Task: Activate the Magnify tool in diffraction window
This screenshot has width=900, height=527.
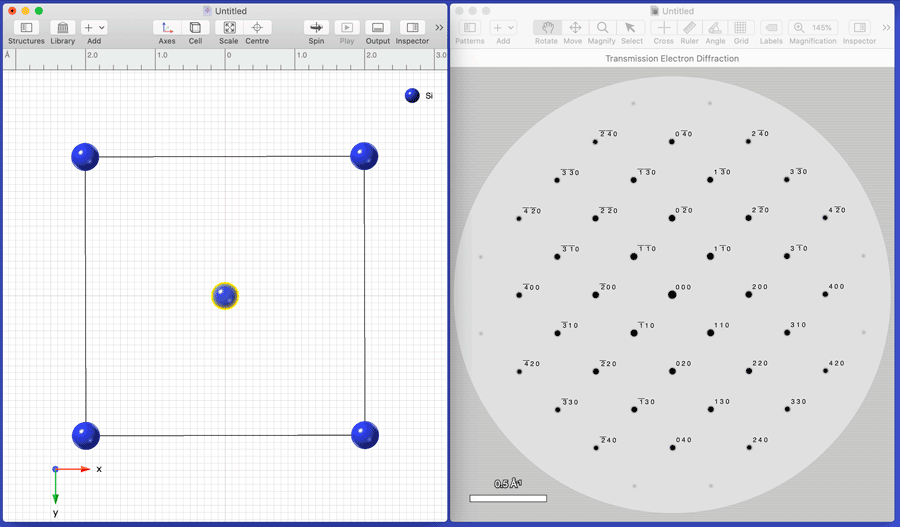Action: tap(602, 28)
